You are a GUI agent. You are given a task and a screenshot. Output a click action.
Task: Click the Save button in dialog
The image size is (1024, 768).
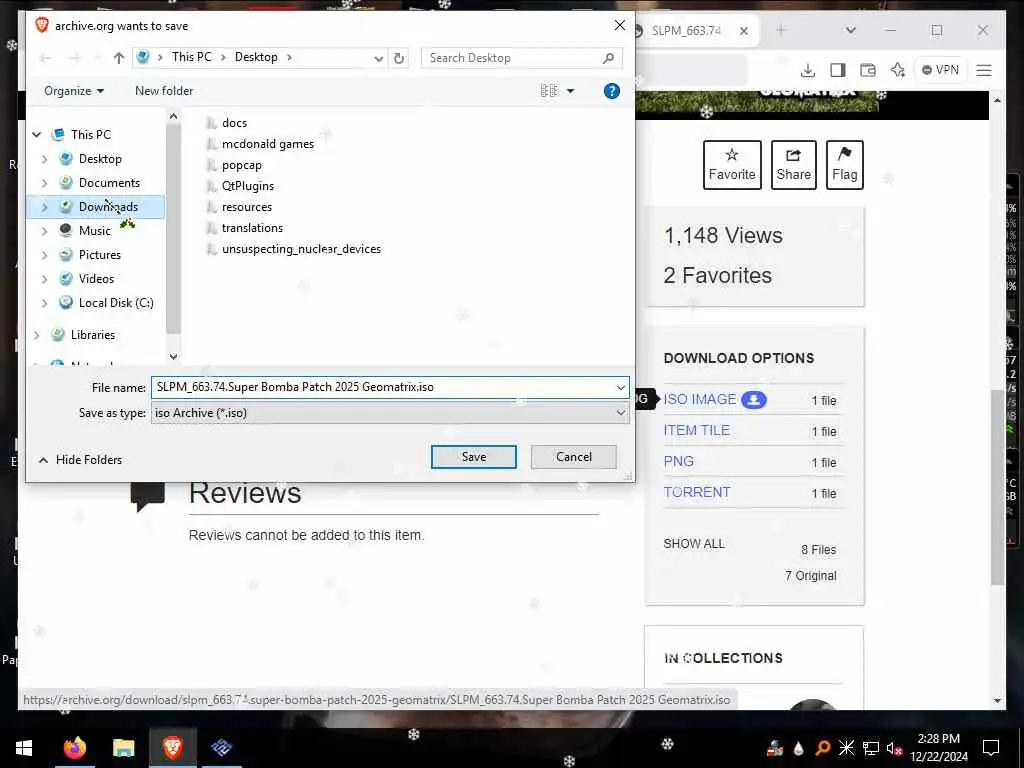coord(473,457)
